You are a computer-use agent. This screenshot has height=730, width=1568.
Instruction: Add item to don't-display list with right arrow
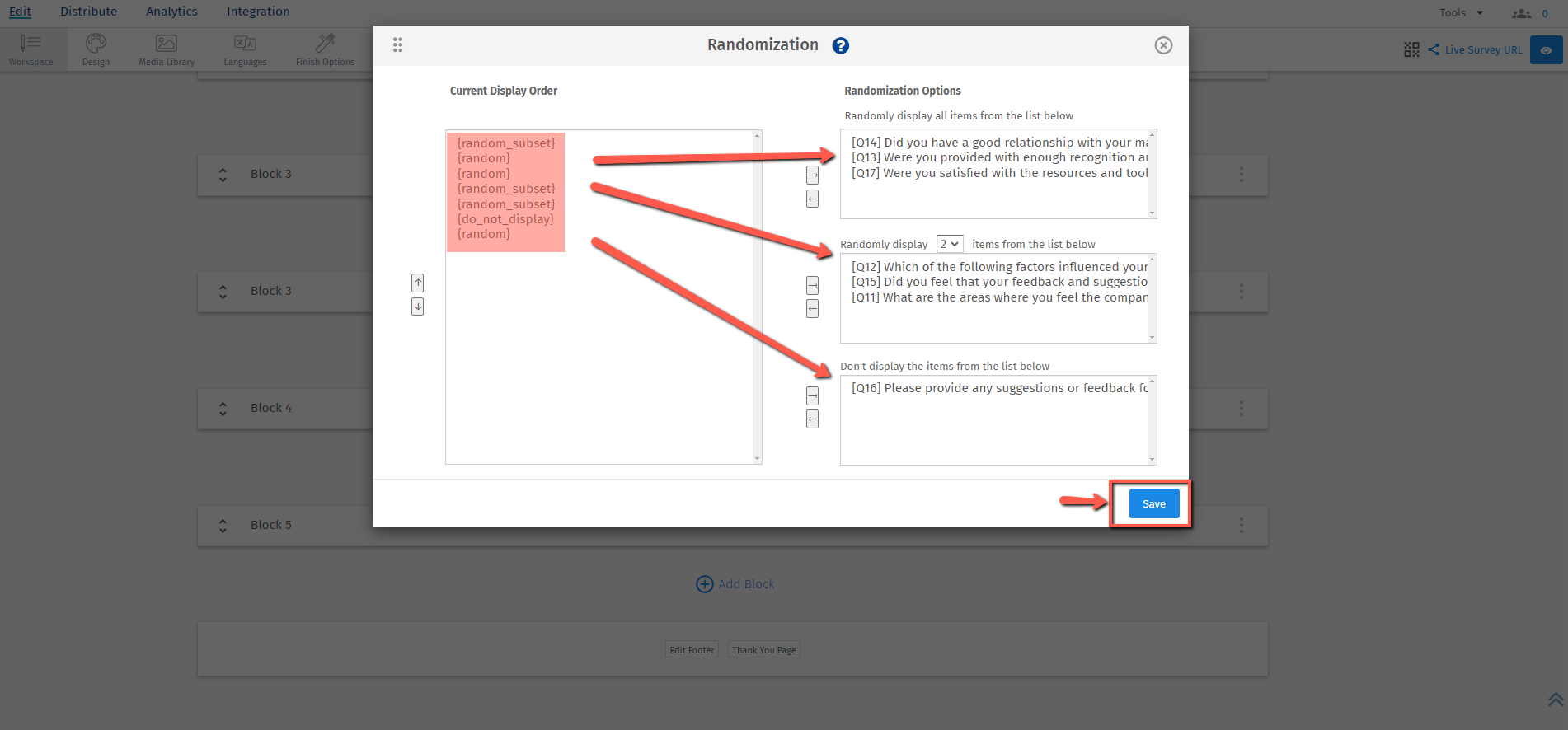coord(812,395)
